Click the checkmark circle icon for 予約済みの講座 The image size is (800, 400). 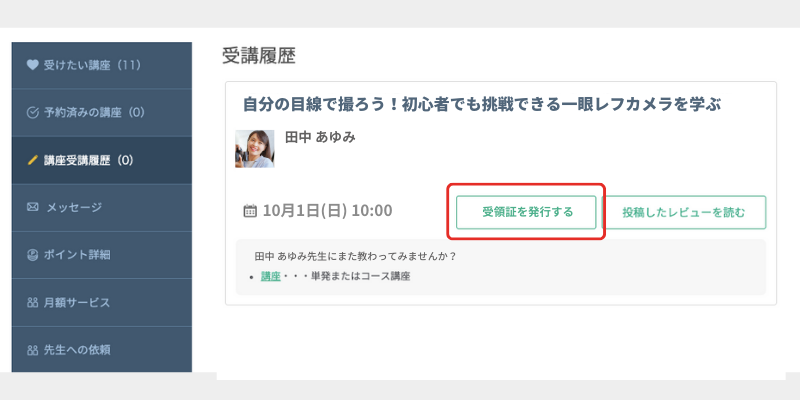pyautogui.click(x=33, y=113)
